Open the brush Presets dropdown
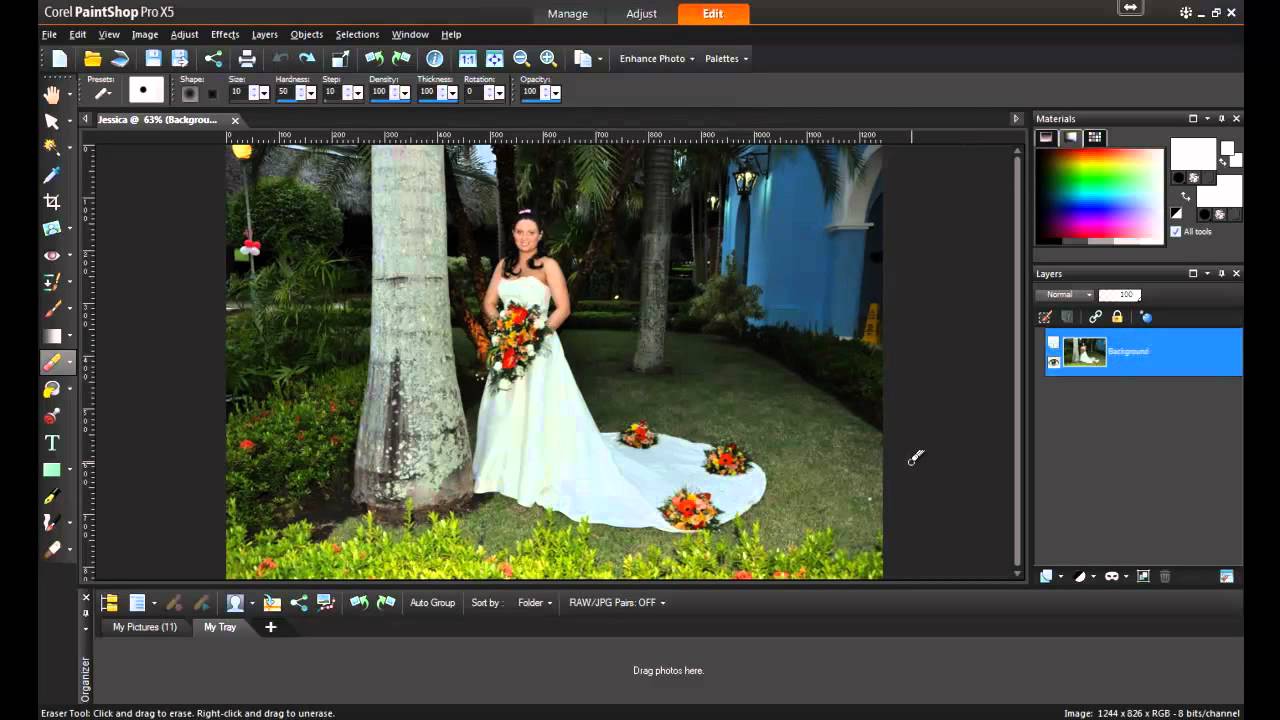The height and width of the screenshot is (720, 1280). (x=102, y=94)
